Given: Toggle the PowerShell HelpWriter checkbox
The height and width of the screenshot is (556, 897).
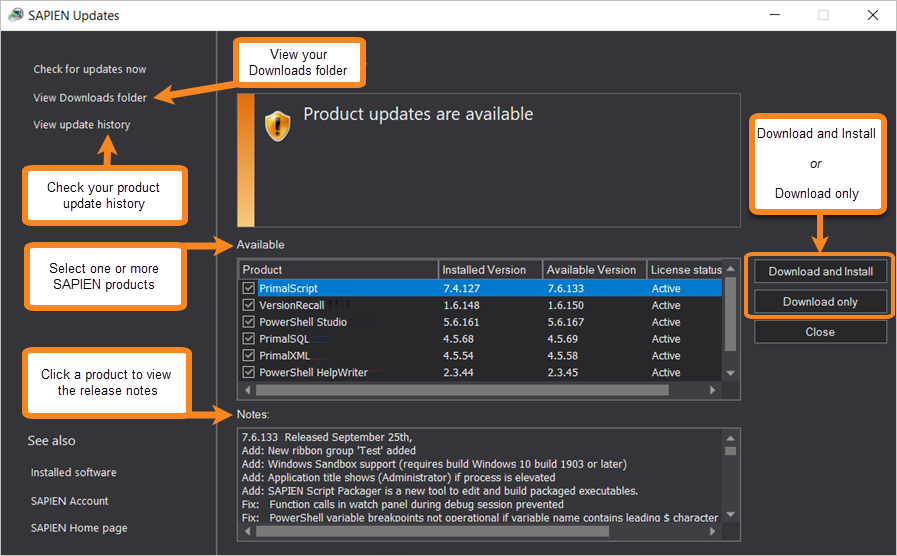Looking at the screenshot, I should pyautogui.click(x=248, y=372).
